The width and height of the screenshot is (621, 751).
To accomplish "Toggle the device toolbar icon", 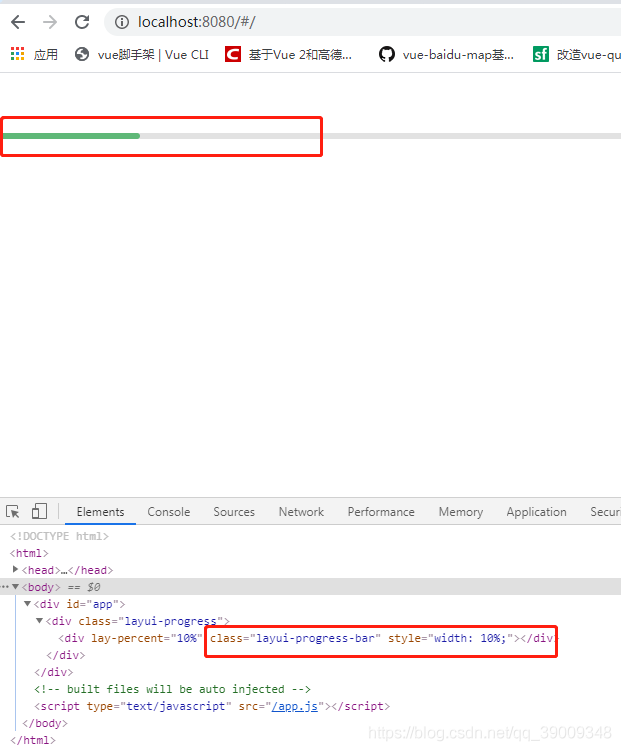I will [39, 512].
